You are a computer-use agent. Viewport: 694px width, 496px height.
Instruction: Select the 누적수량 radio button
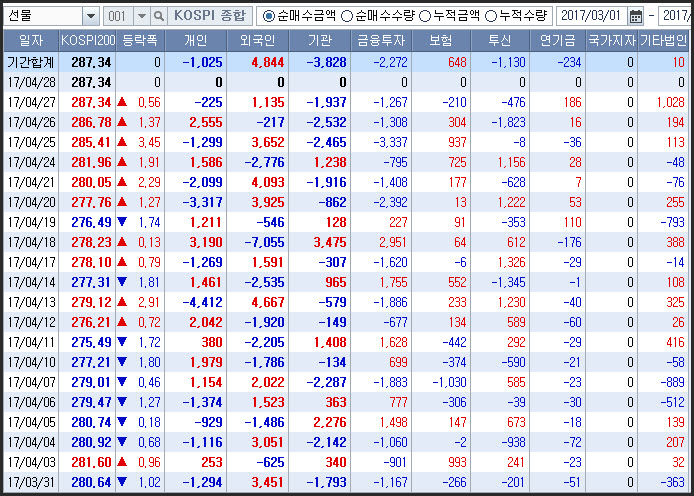click(x=491, y=16)
